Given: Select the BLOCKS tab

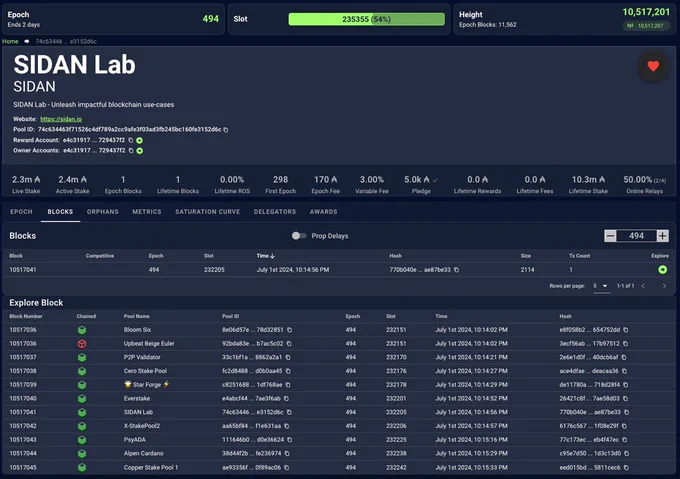Looking at the screenshot, I should 60,212.
